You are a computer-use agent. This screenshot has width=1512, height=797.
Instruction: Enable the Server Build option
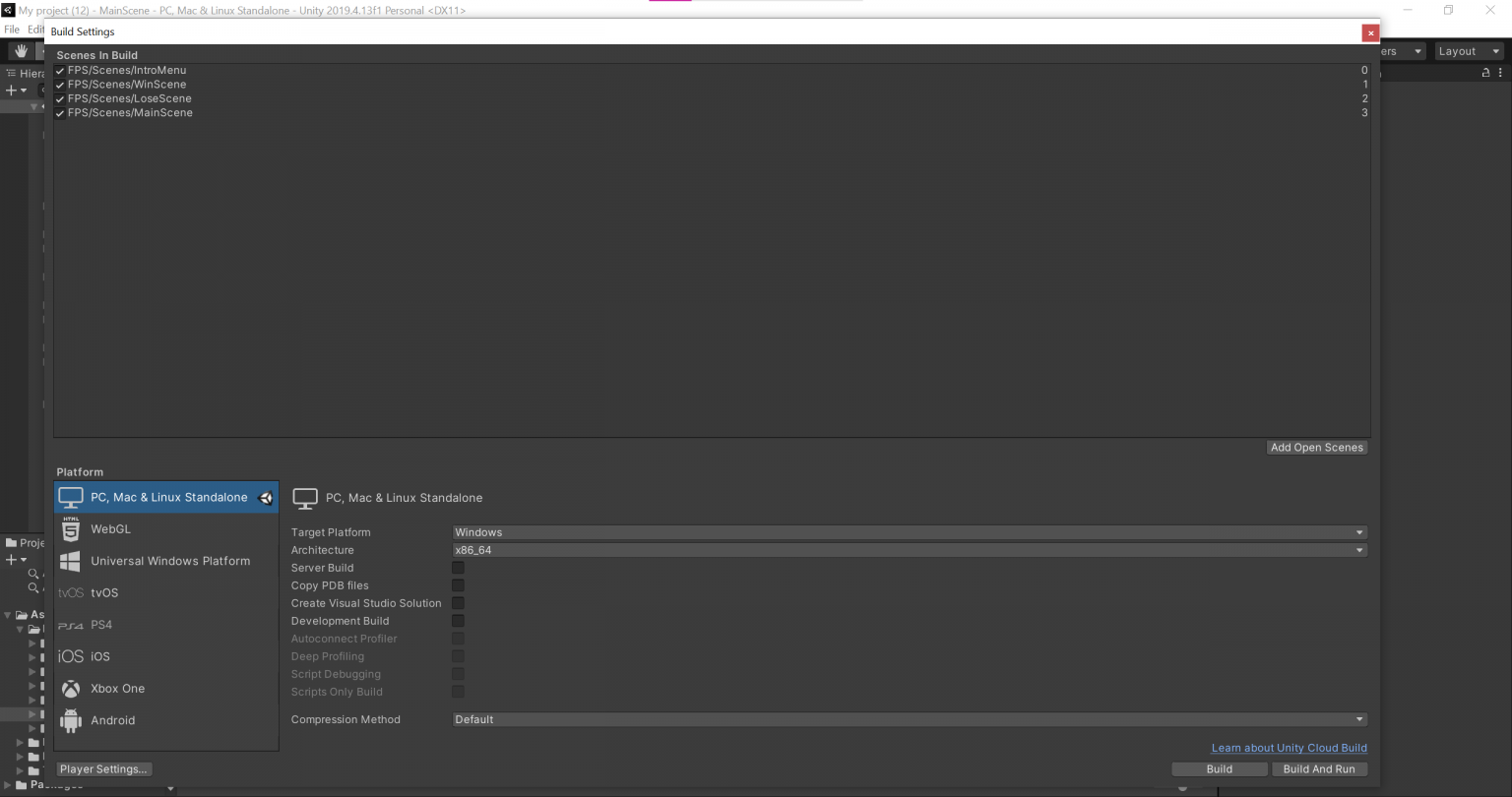pos(458,568)
